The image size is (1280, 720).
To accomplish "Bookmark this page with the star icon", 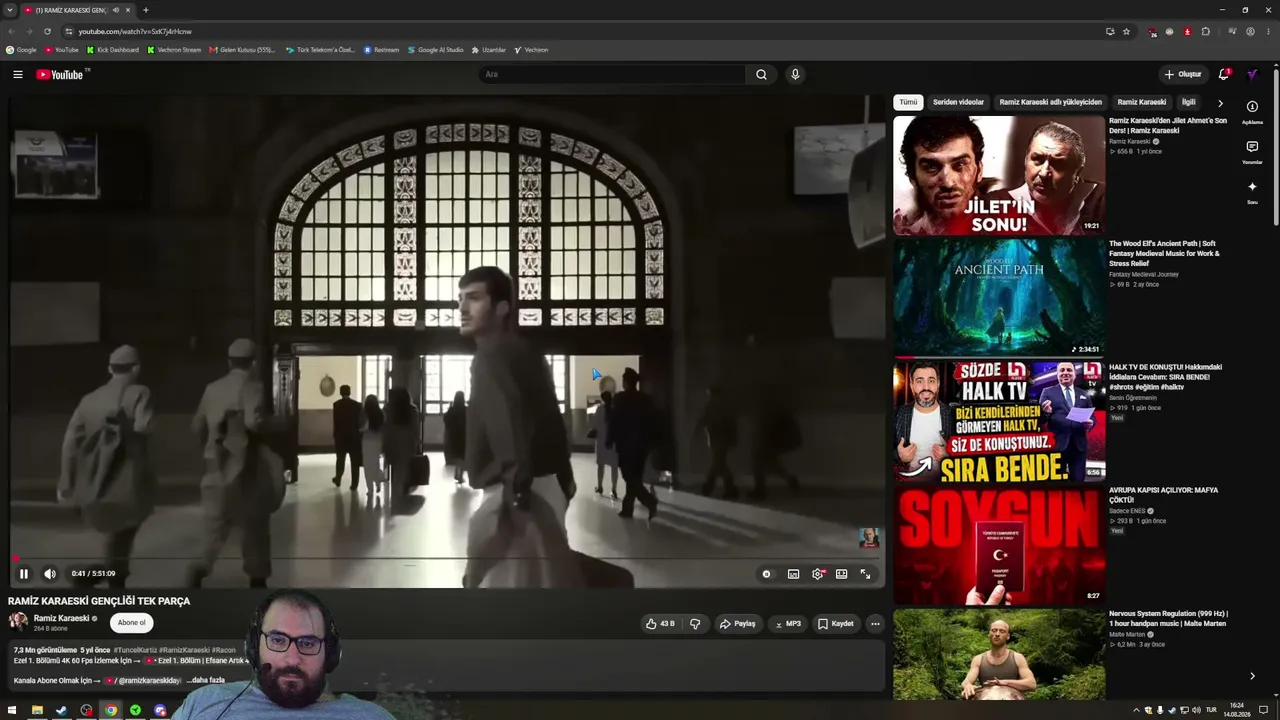I will pyautogui.click(x=1126, y=31).
